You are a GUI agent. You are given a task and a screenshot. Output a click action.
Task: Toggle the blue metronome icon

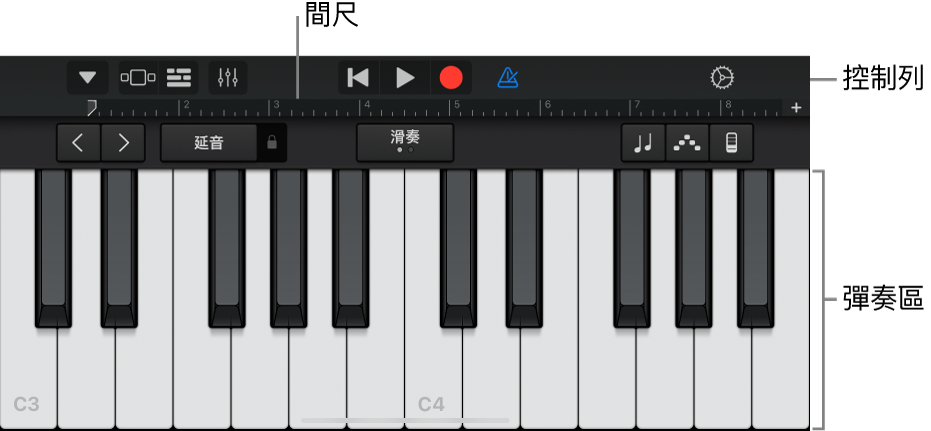[x=508, y=78]
